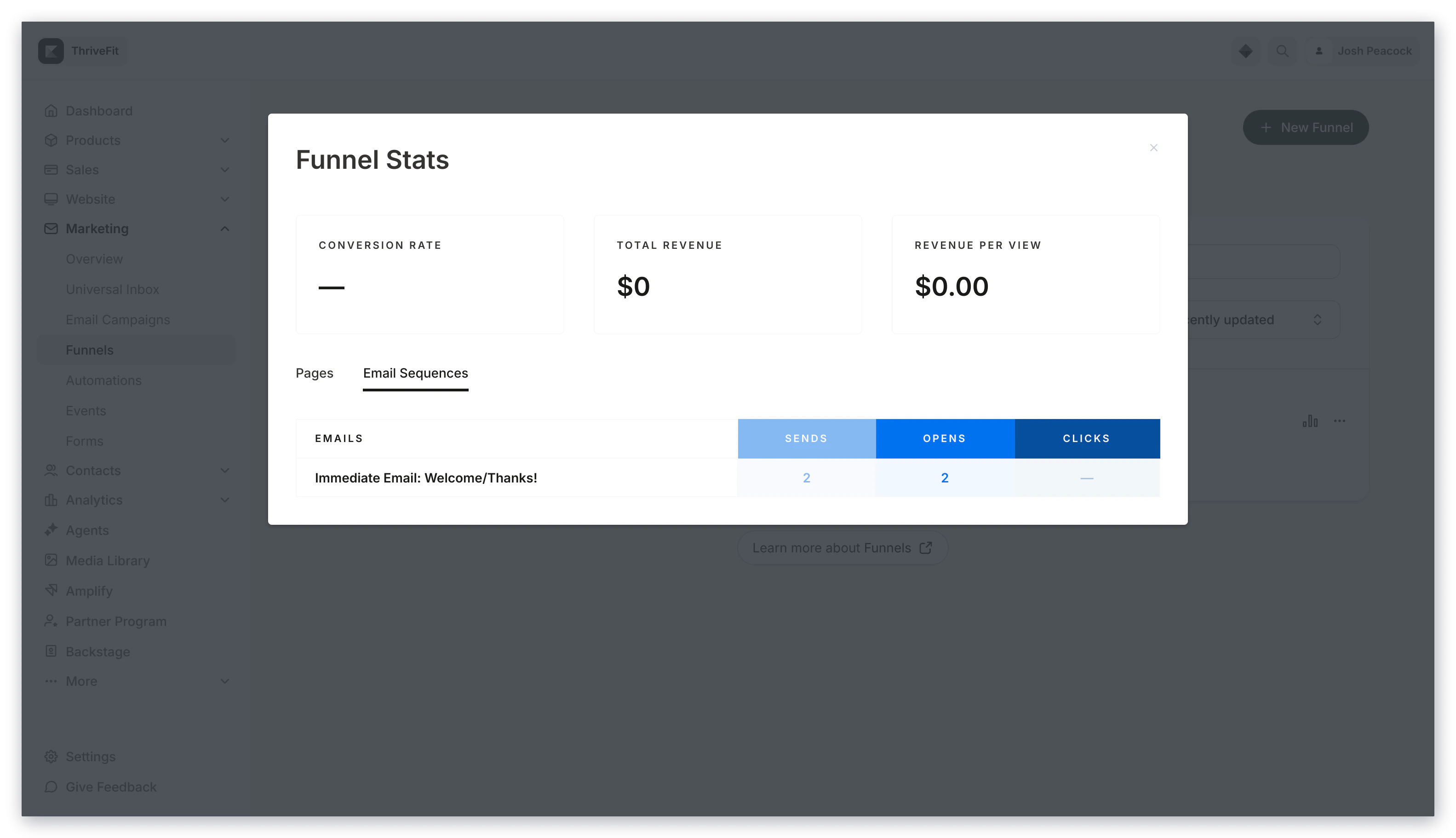The height and width of the screenshot is (838, 1456).
Task: Select Funnels in sidebar
Action: pos(136,350)
